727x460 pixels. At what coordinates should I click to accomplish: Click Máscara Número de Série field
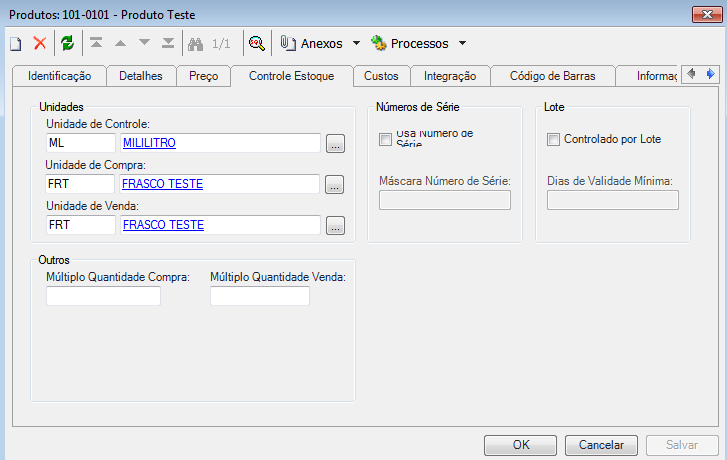[x=445, y=200]
